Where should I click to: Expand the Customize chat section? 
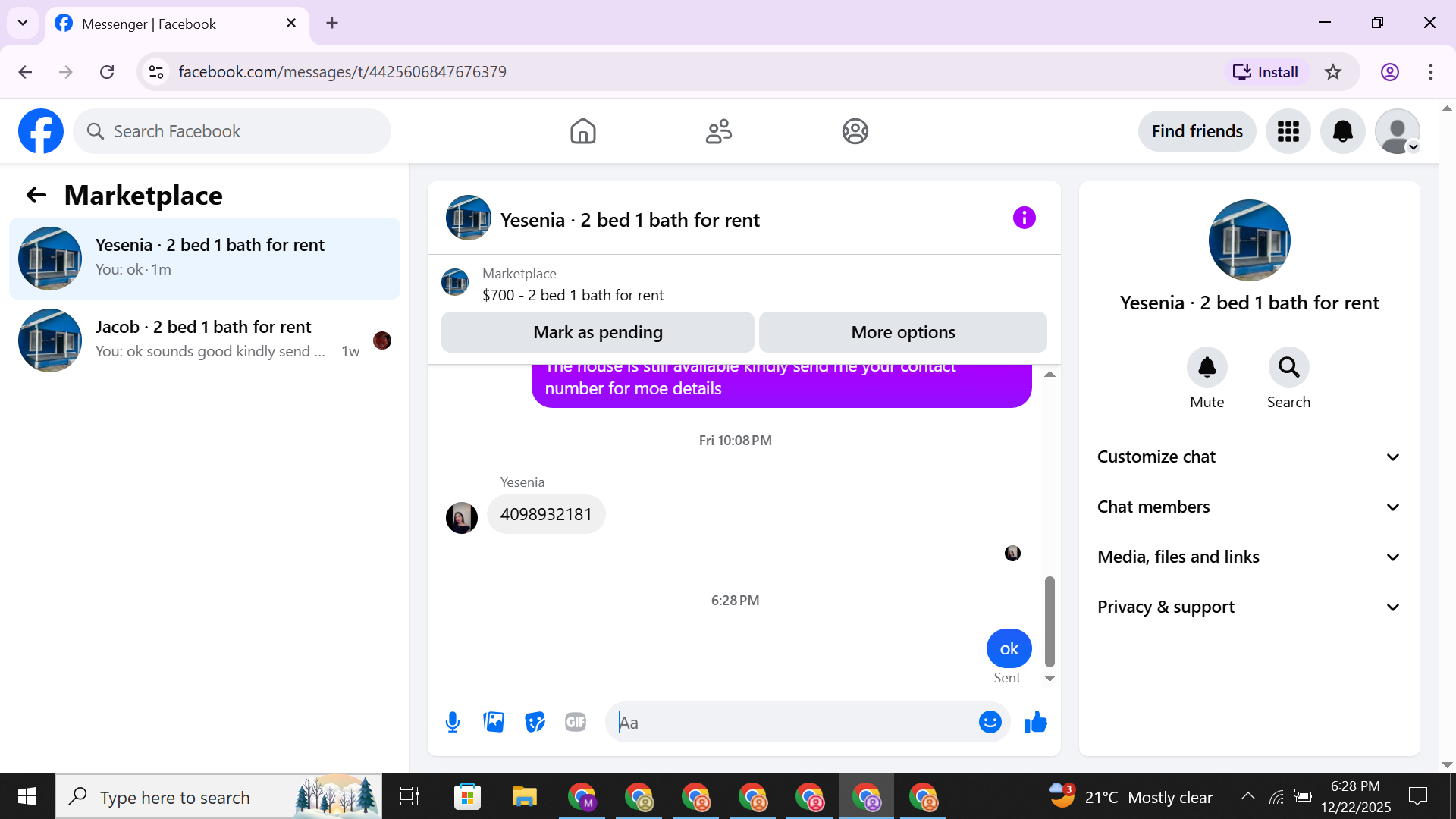tap(1248, 457)
